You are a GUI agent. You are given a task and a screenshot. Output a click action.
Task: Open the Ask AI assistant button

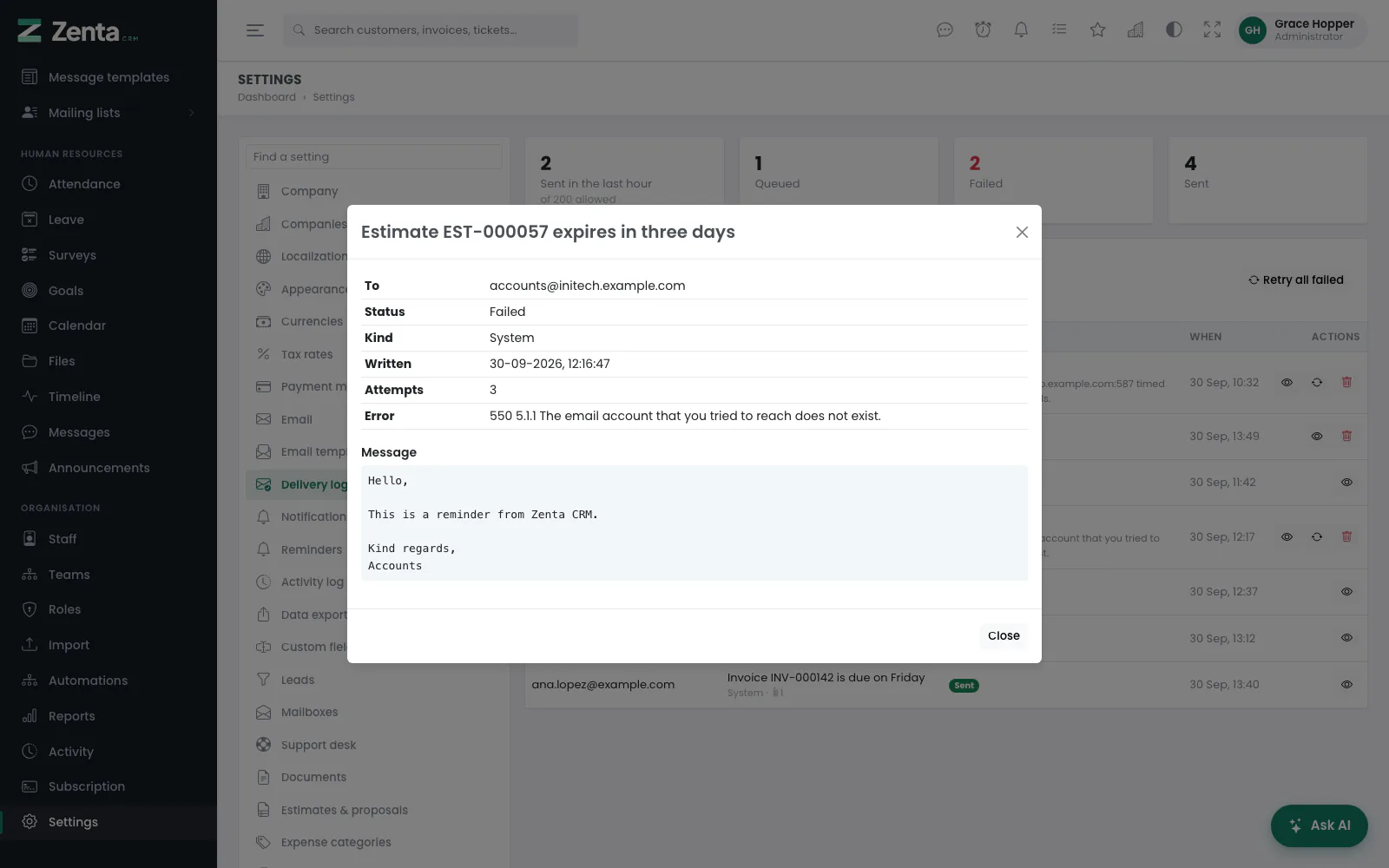coord(1320,825)
